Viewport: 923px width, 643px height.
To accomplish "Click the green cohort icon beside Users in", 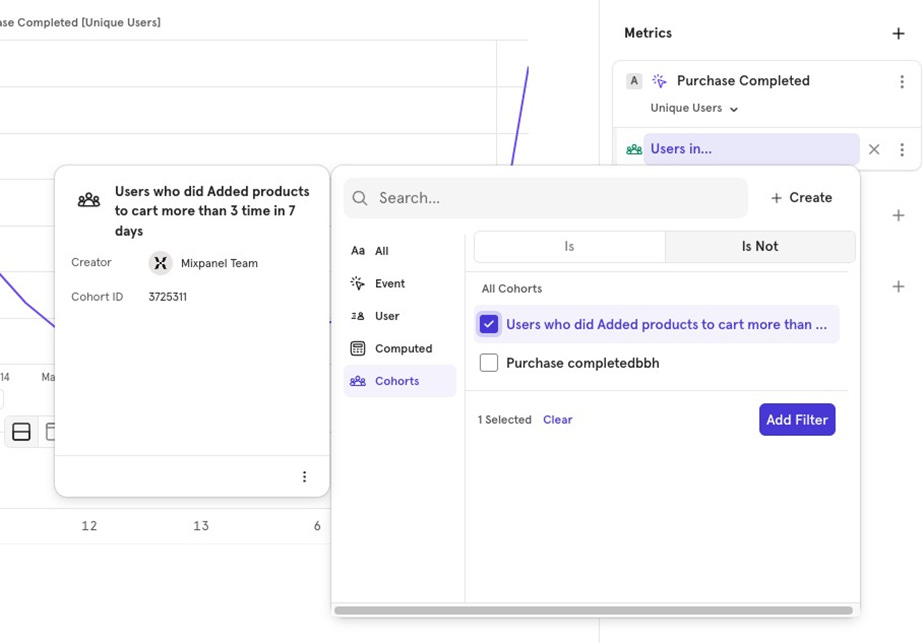I will [634, 150].
